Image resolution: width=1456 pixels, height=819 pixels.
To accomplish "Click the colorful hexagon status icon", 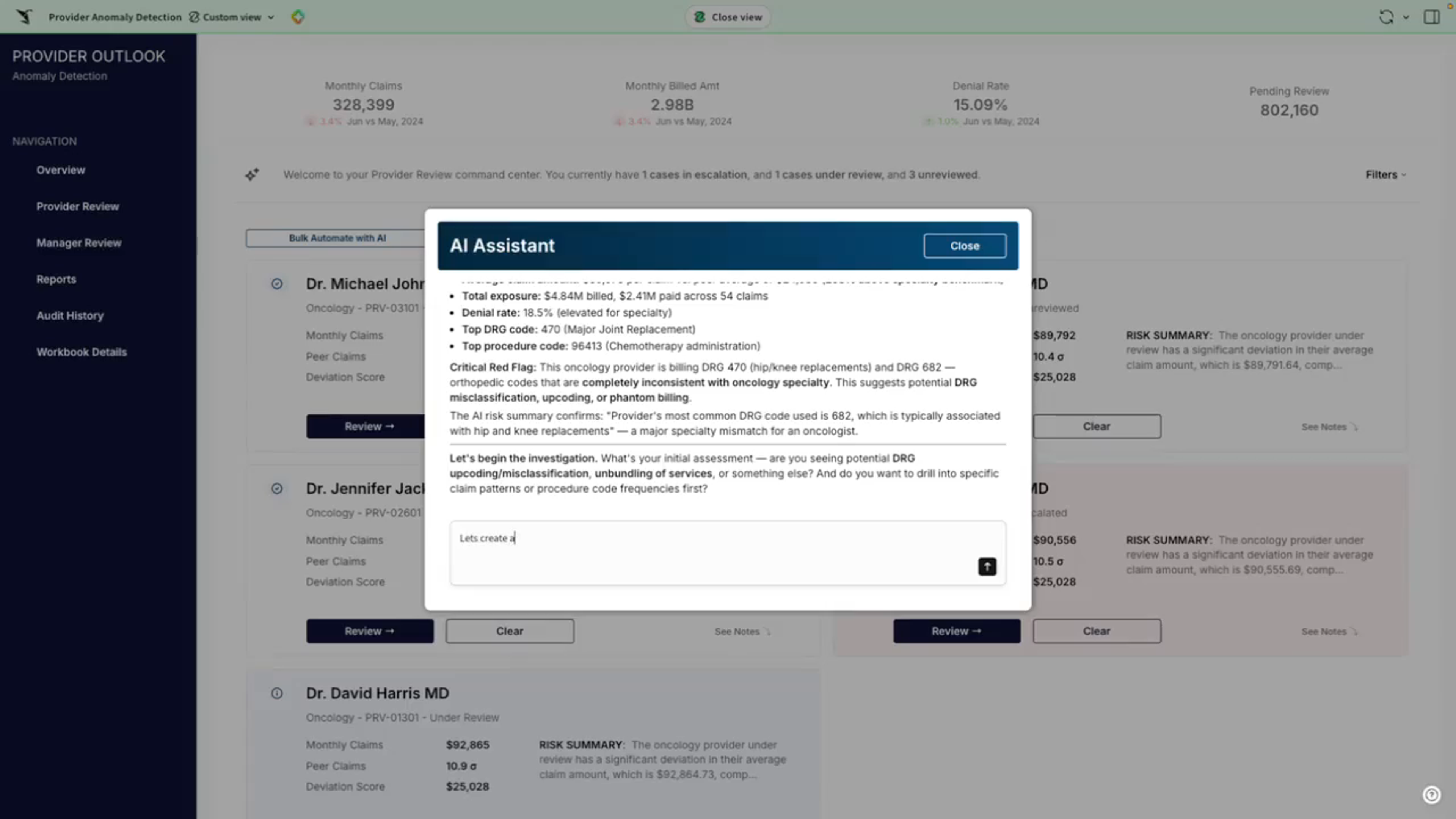I will 298,17.
